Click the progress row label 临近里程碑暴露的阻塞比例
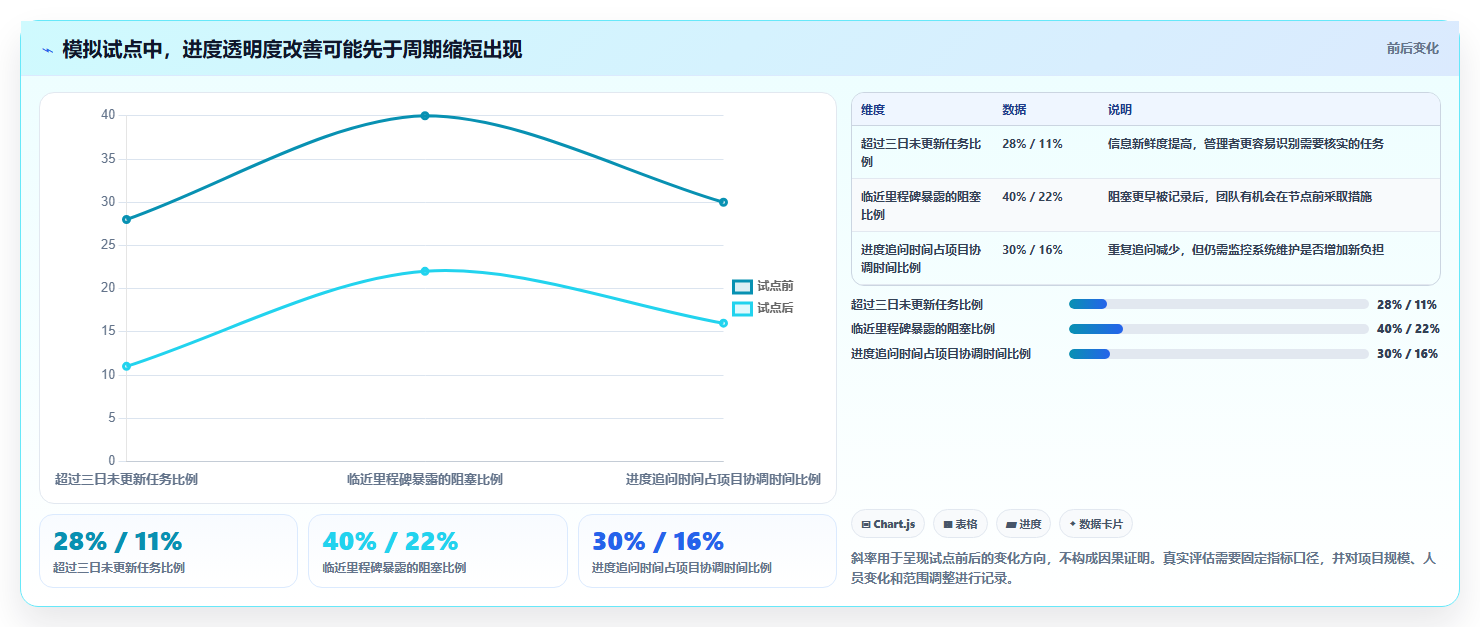This screenshot has height=627, width=1480. tap(923, 329)
